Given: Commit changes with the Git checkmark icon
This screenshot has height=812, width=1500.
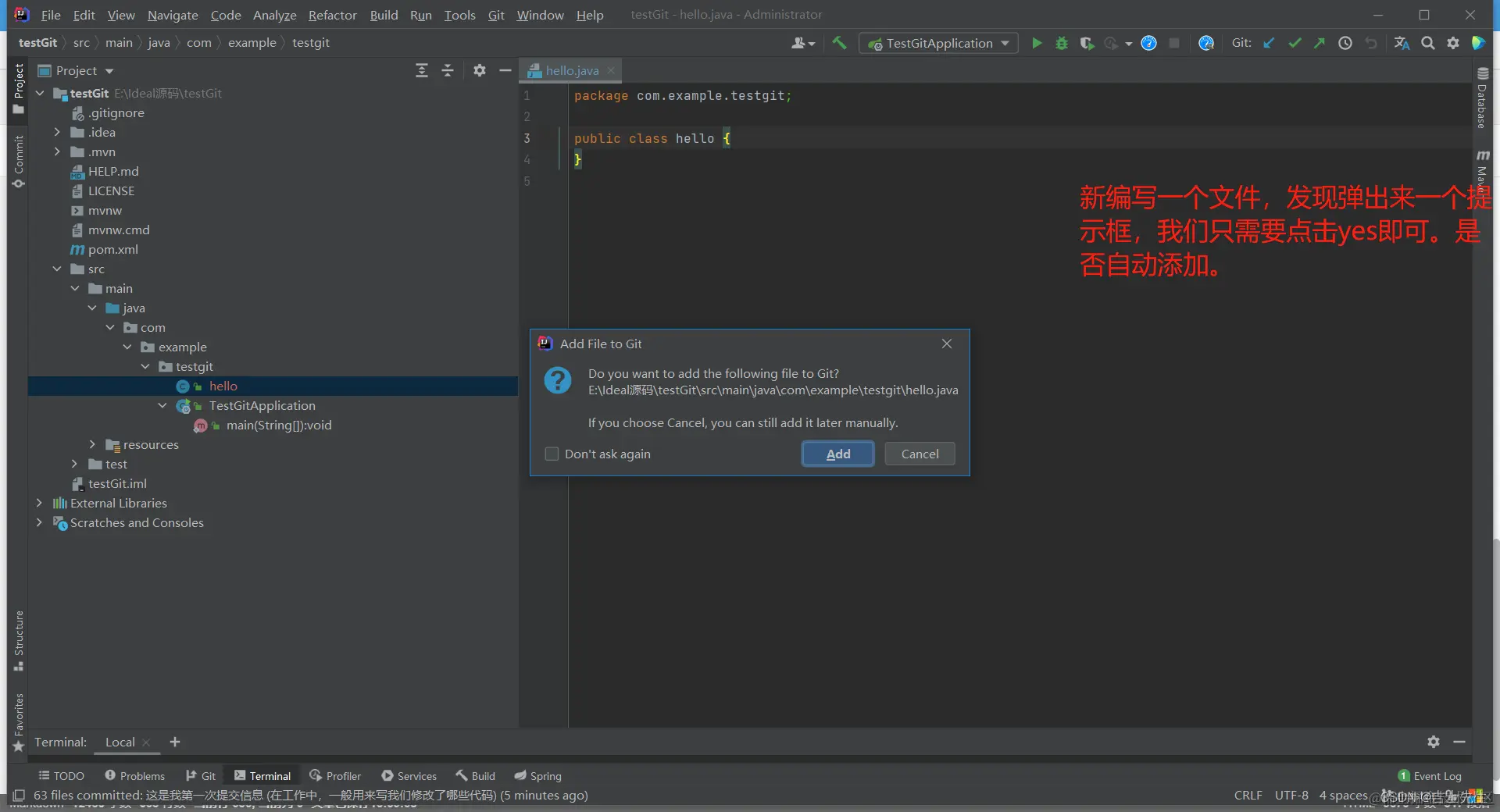Looking at the screenshot, I should tap(1295, 44).
